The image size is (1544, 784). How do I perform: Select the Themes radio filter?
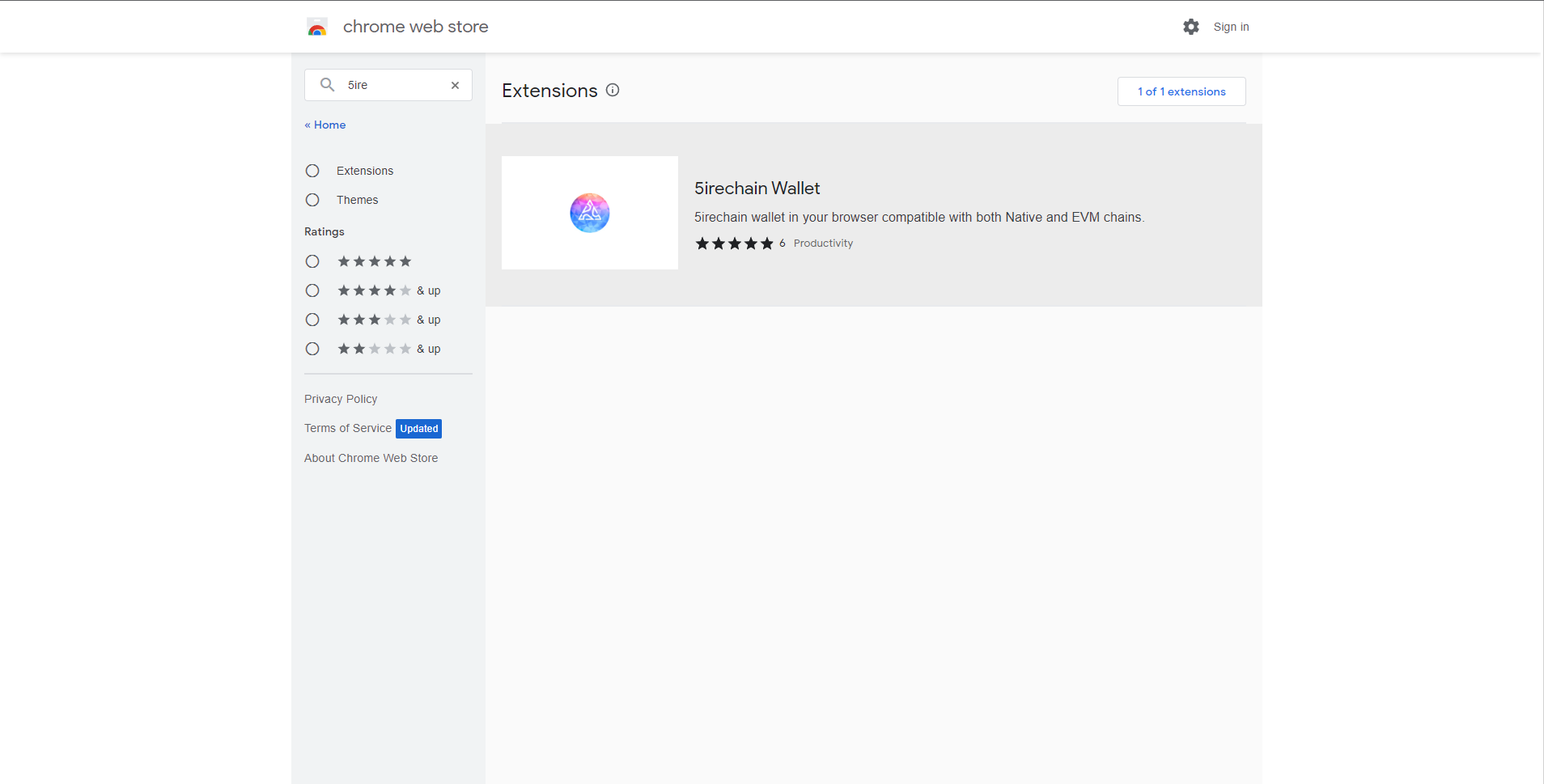pyautogui.click(x=312, y=200)
